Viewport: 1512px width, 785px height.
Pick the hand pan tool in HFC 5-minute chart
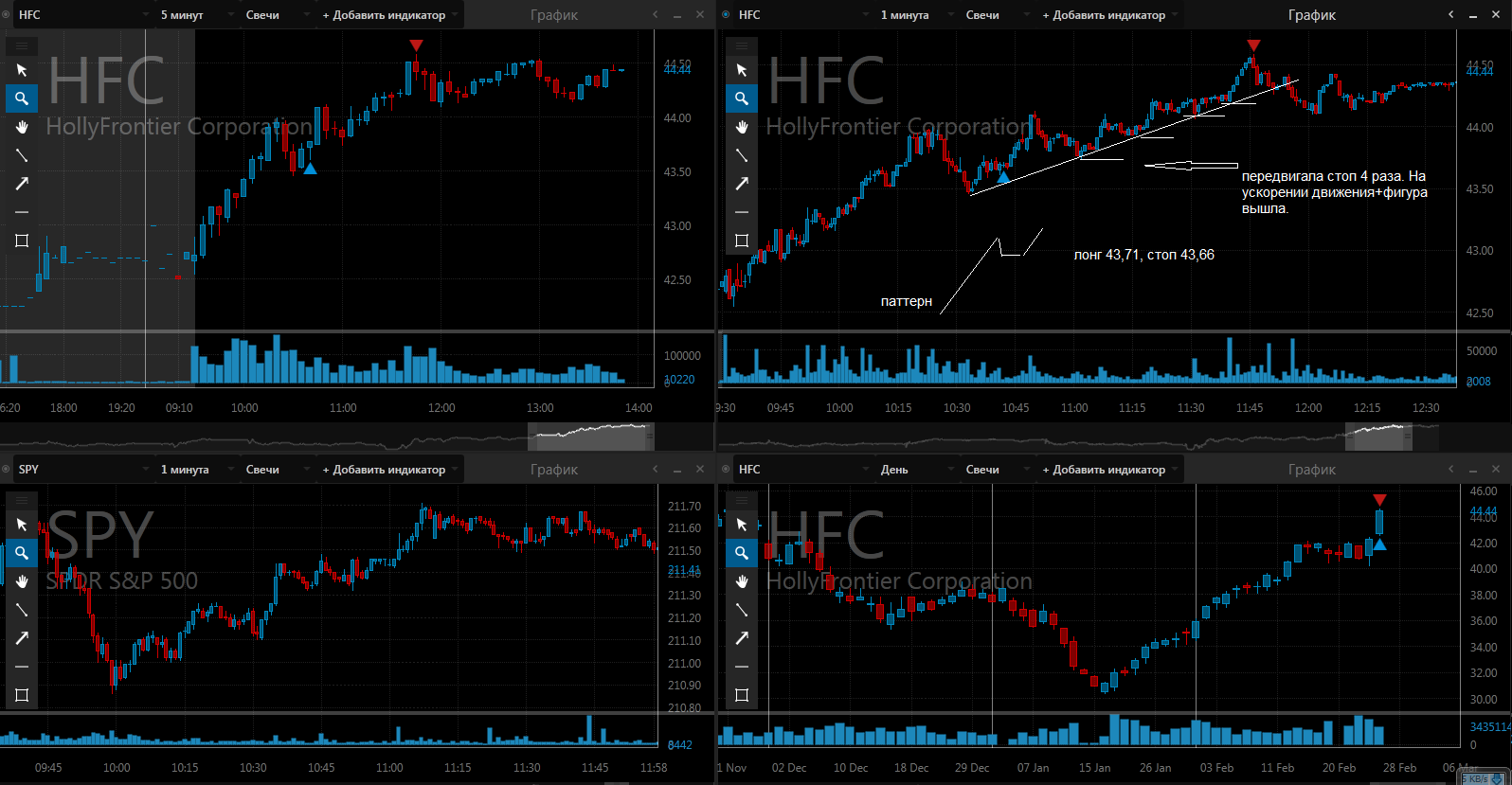(x=22, y=127)
